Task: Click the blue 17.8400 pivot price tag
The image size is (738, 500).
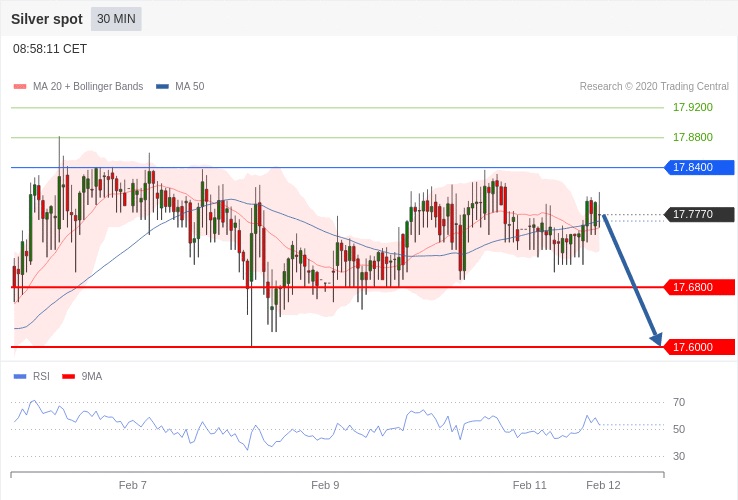Action: [699, 167]
